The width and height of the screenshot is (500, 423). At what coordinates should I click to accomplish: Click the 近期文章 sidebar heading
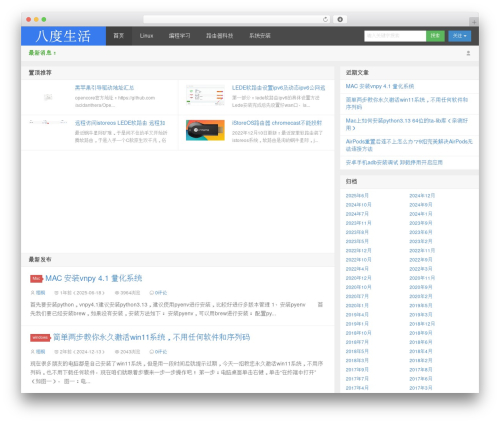tap(357, 73)
